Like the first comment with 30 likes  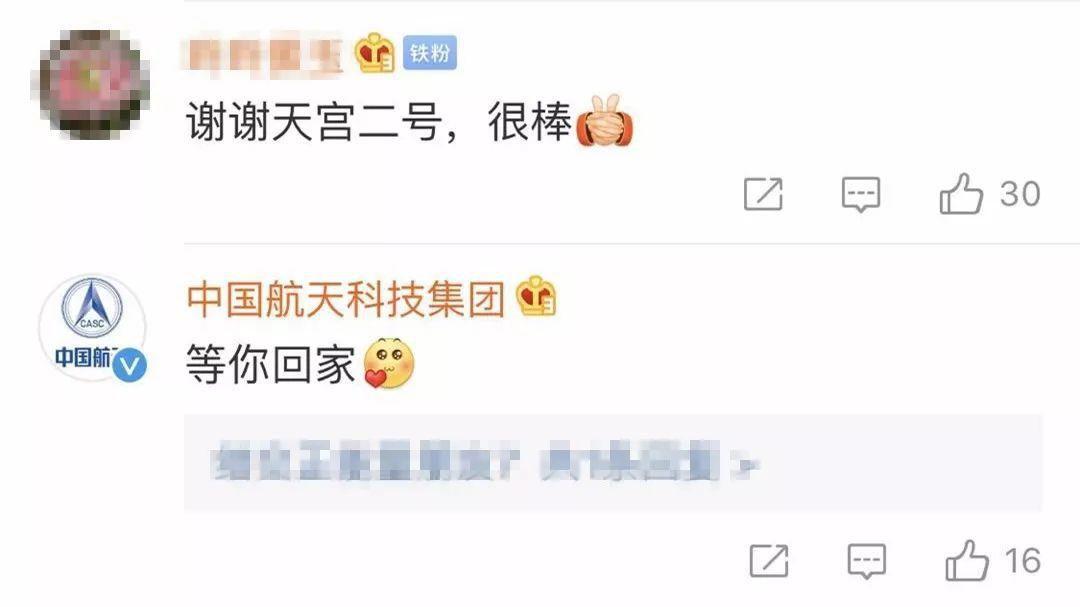961,194
